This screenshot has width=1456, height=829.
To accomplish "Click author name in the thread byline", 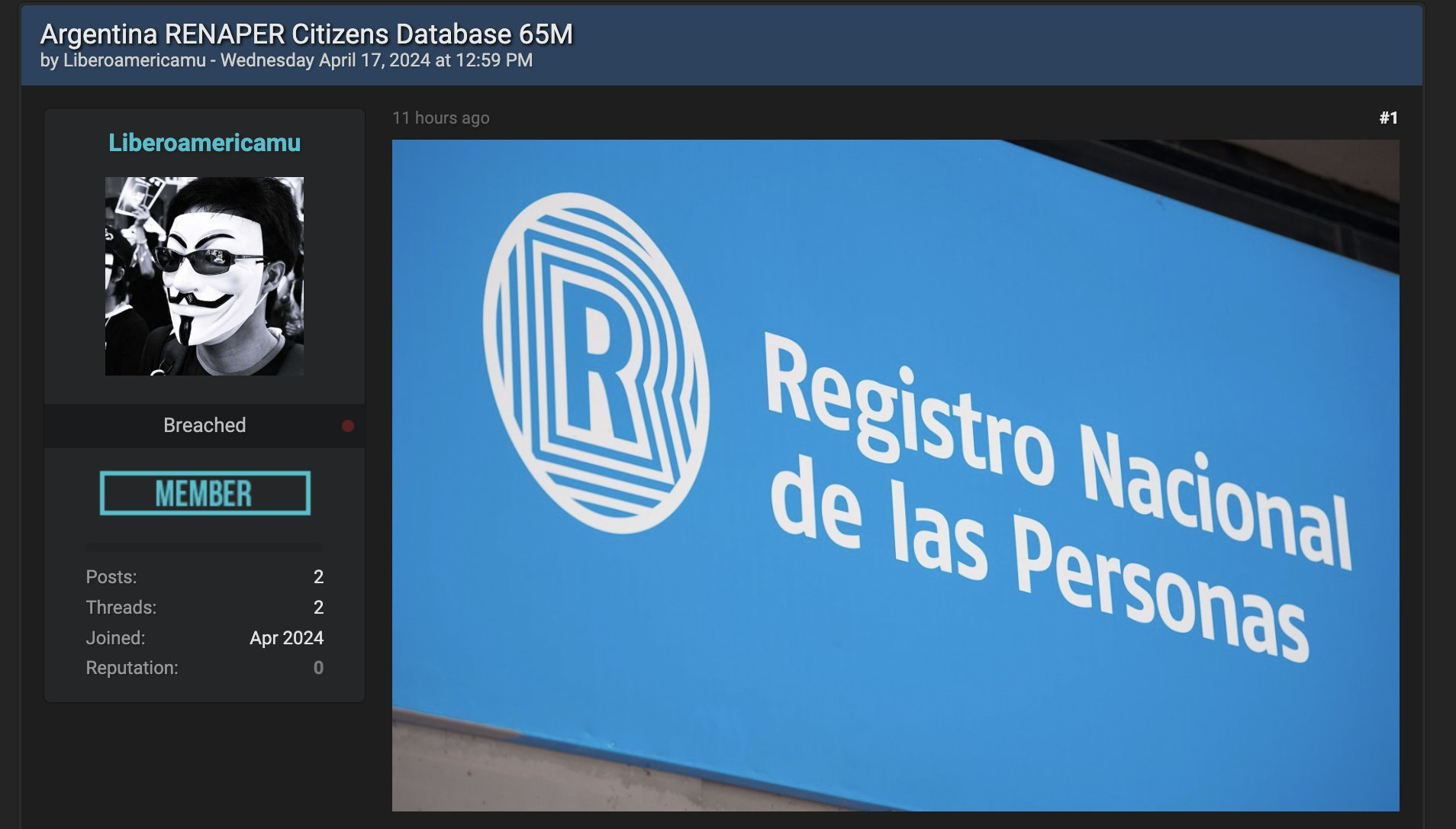I will [x=134, y=60].
